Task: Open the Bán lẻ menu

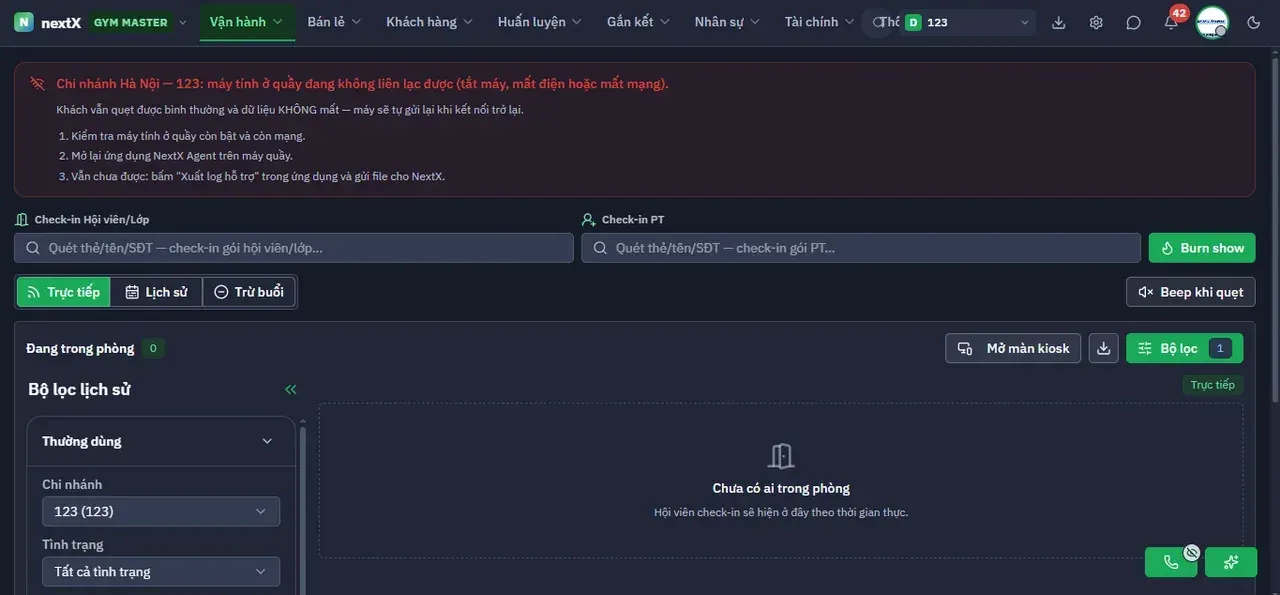Action: [334, 22]
